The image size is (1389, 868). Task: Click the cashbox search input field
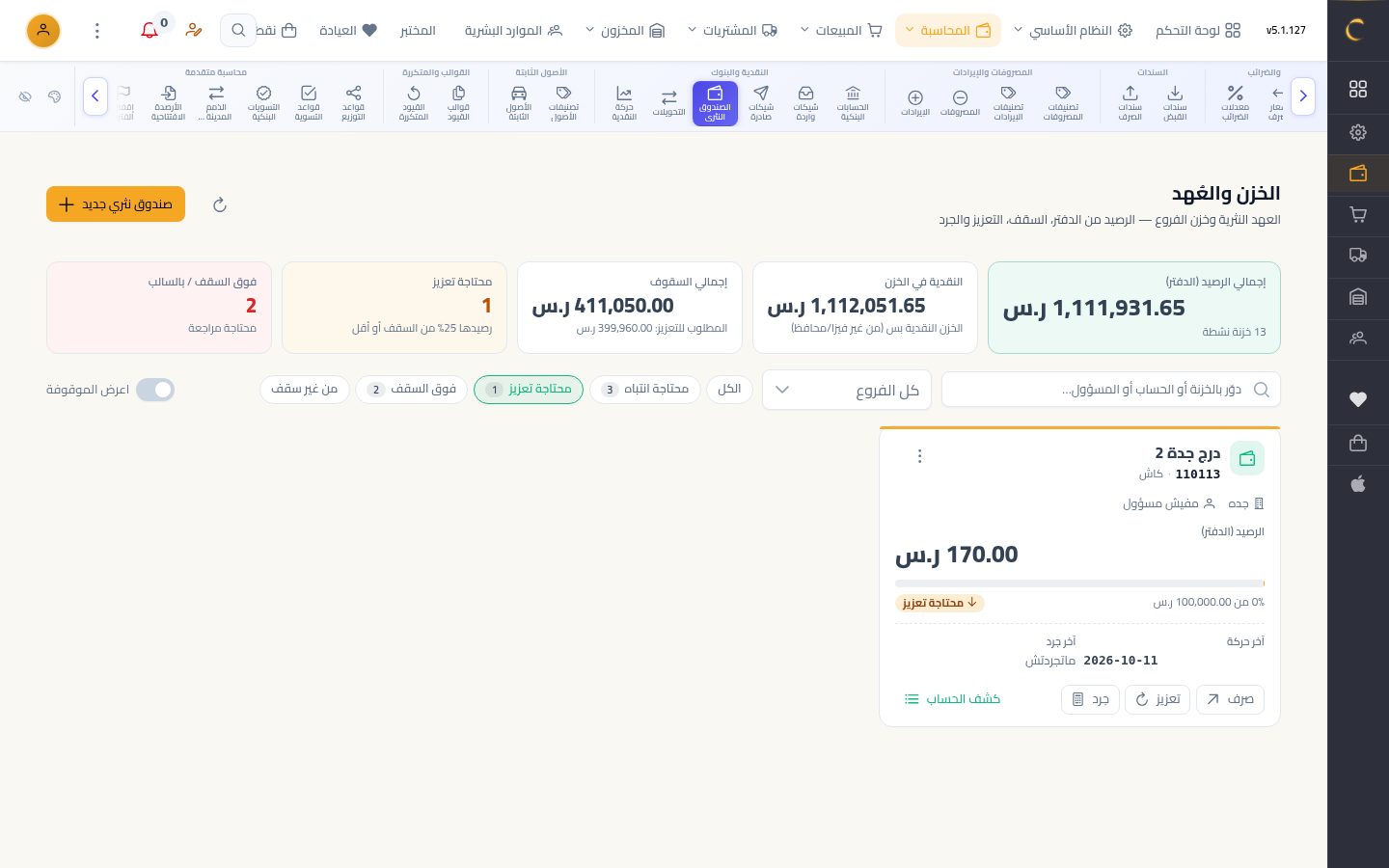click(1111, 390)
